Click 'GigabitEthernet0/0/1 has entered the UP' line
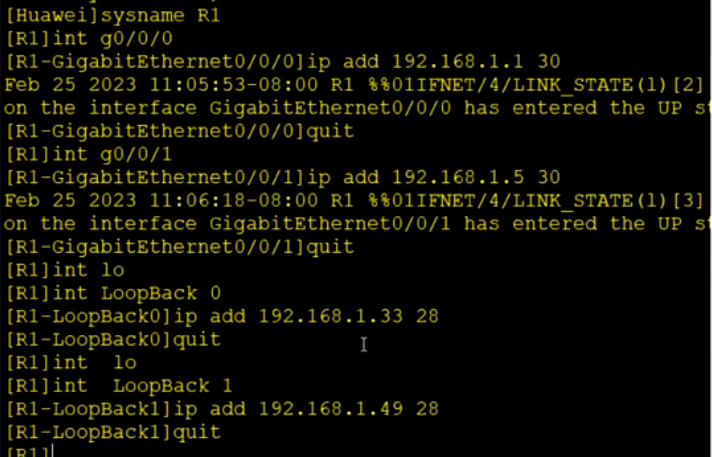 pos(356,224)
